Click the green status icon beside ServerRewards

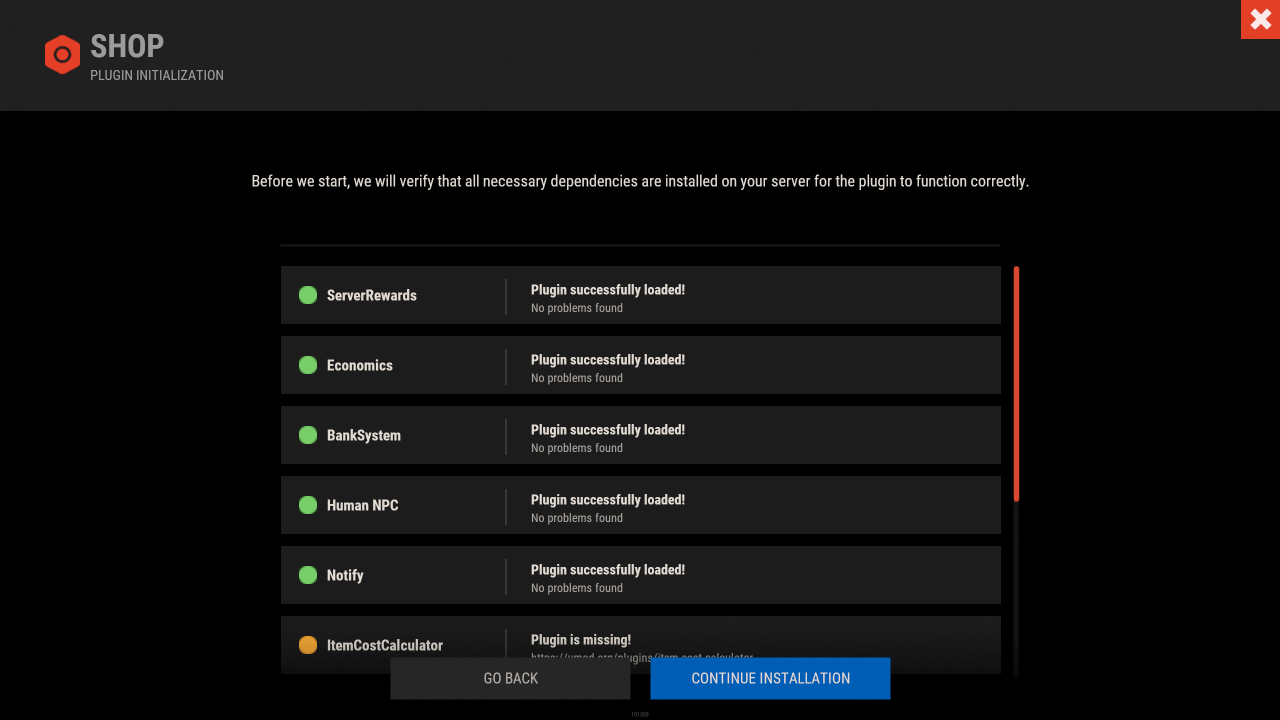click(307, 295)
